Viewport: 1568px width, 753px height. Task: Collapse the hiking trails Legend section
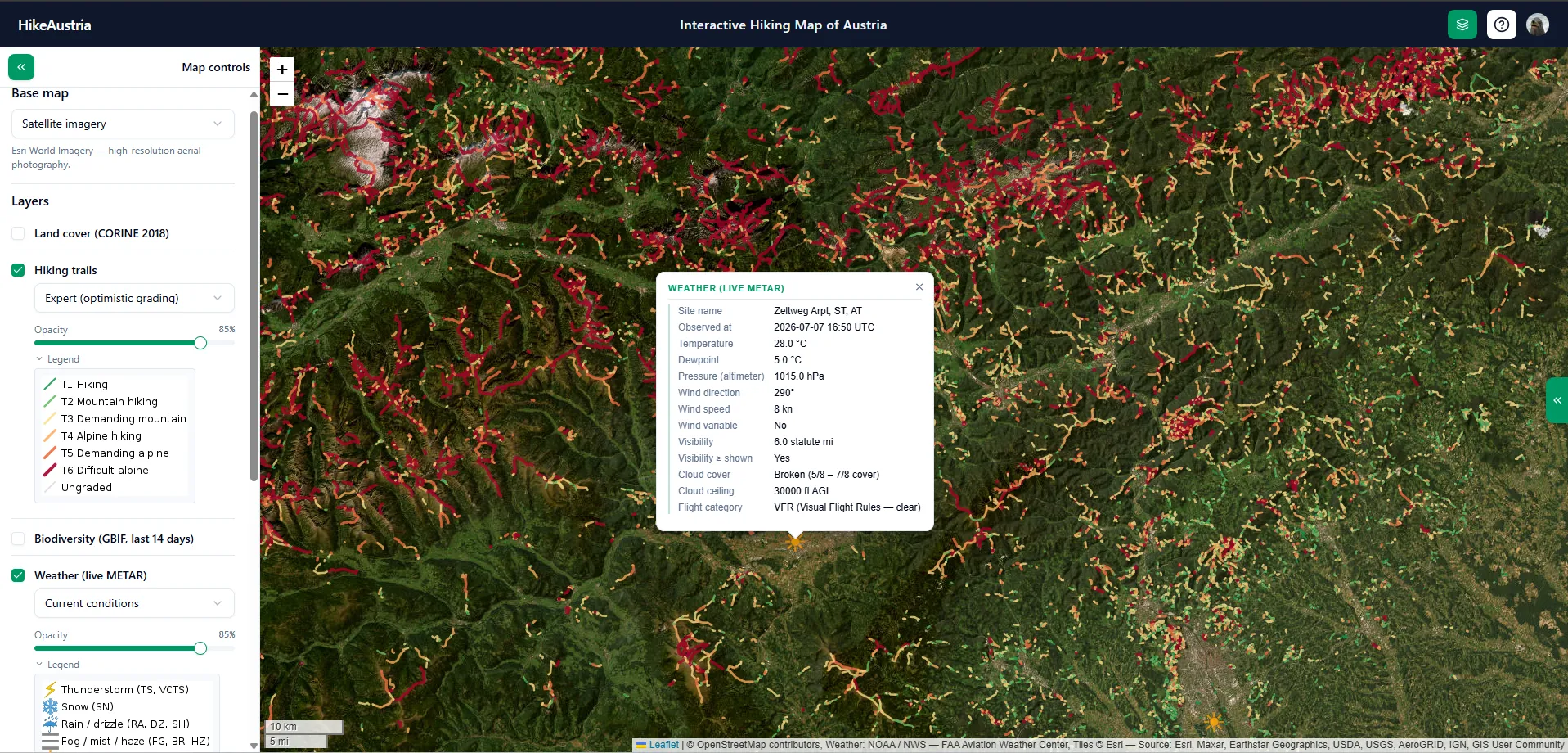(57, 359)
